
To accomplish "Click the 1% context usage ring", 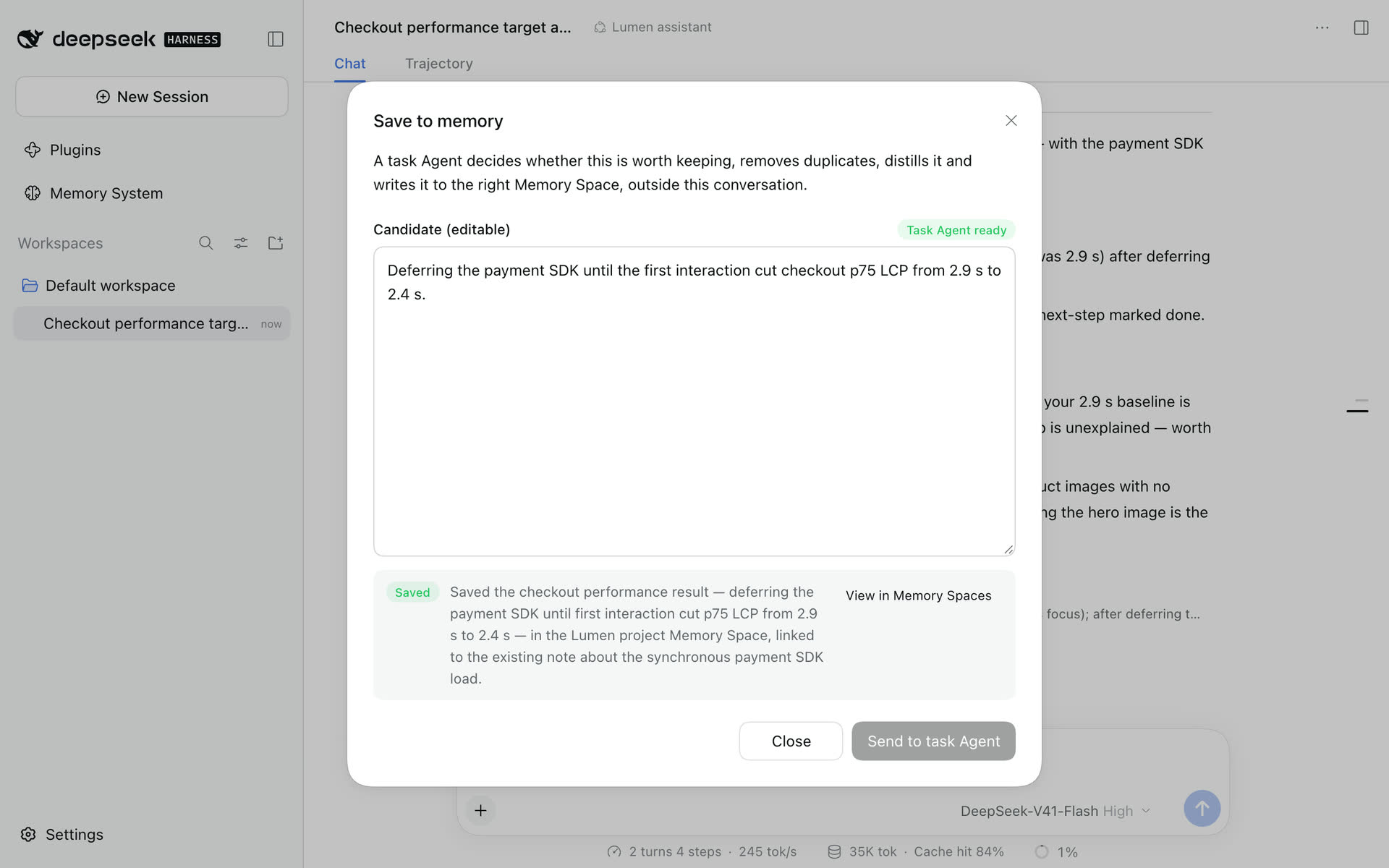I will click(1042, 852).
